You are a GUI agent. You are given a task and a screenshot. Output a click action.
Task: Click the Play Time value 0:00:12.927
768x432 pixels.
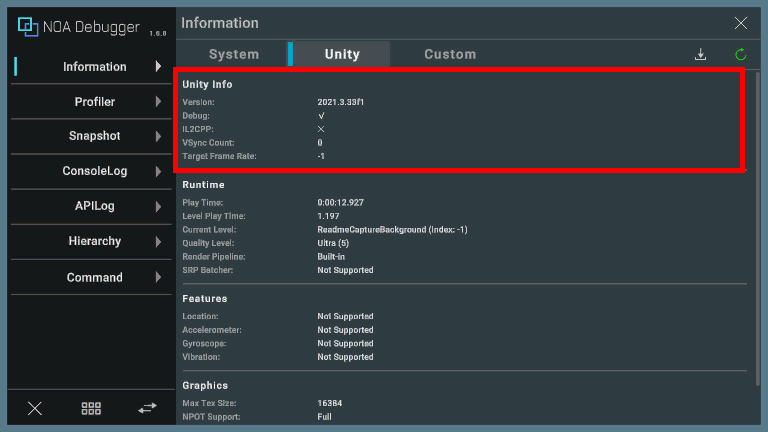tap(340, 202)
